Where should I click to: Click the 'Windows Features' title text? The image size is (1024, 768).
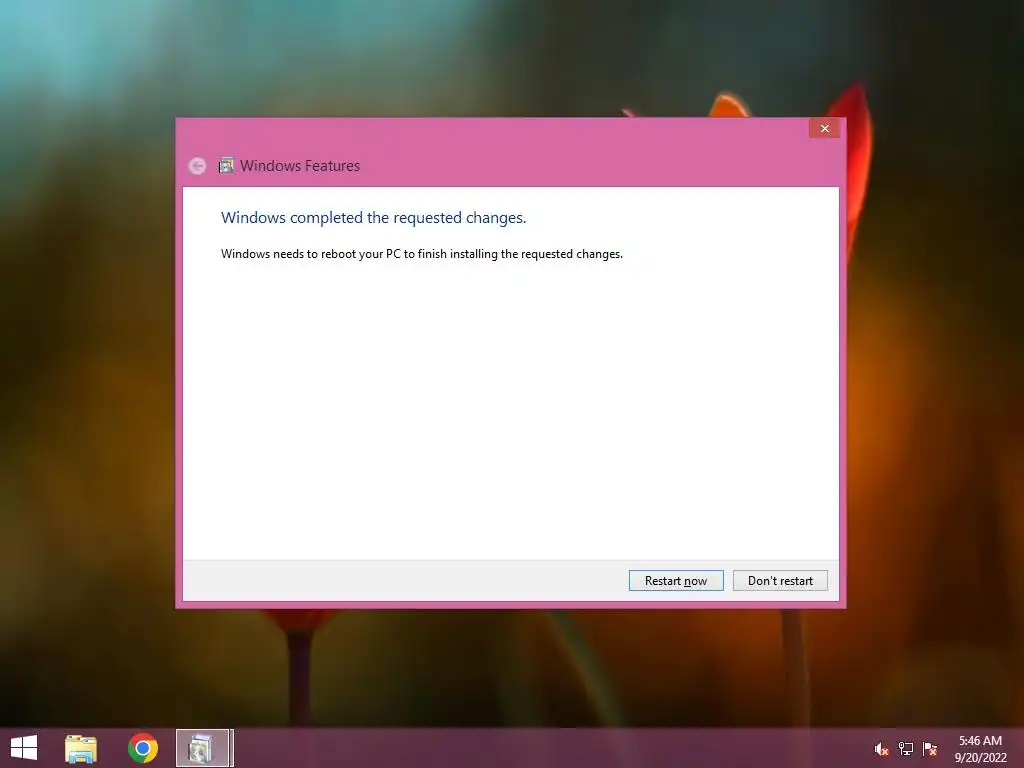300,166
